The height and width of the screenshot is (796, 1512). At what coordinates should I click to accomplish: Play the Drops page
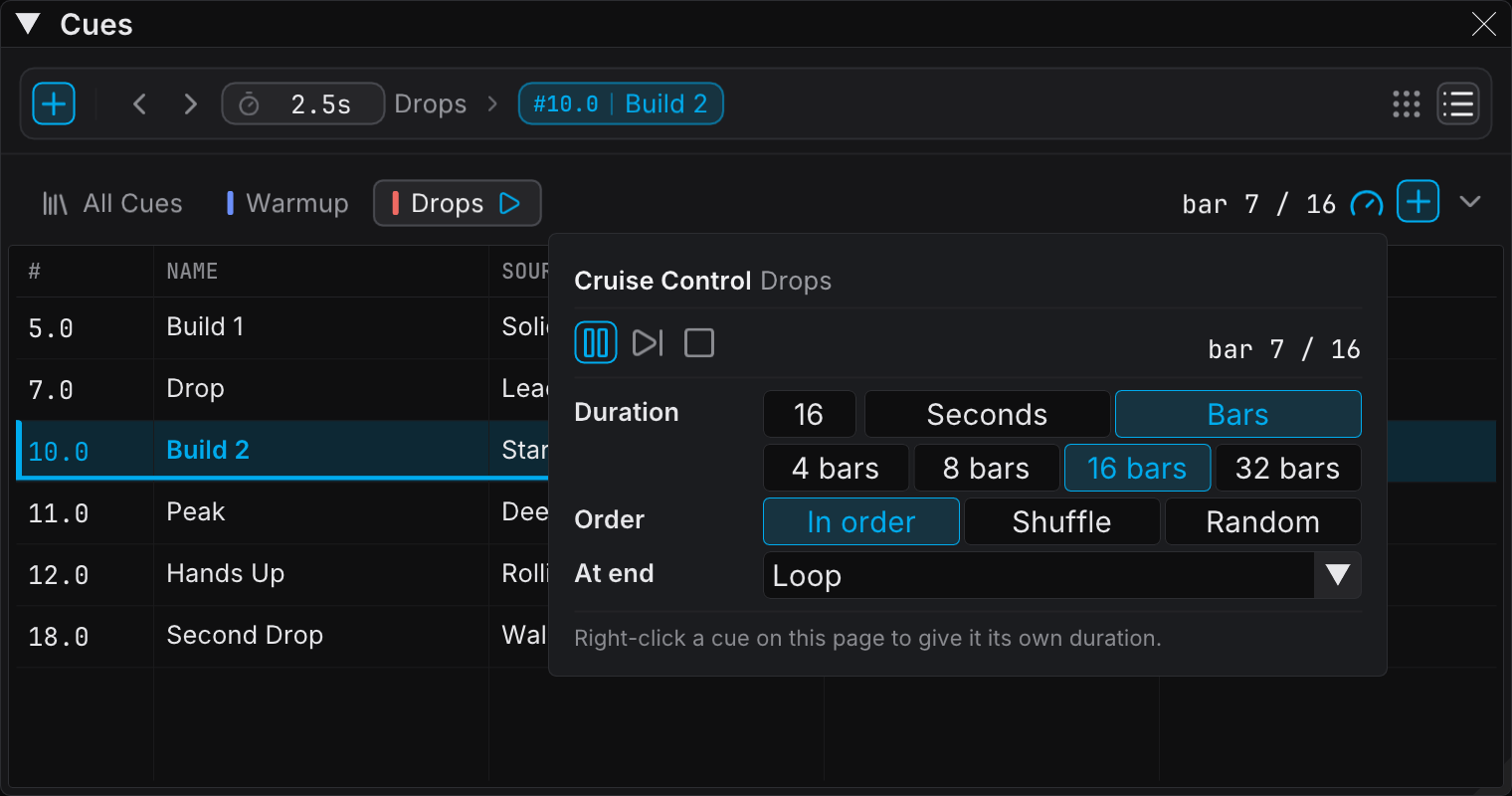coord(509,203)
